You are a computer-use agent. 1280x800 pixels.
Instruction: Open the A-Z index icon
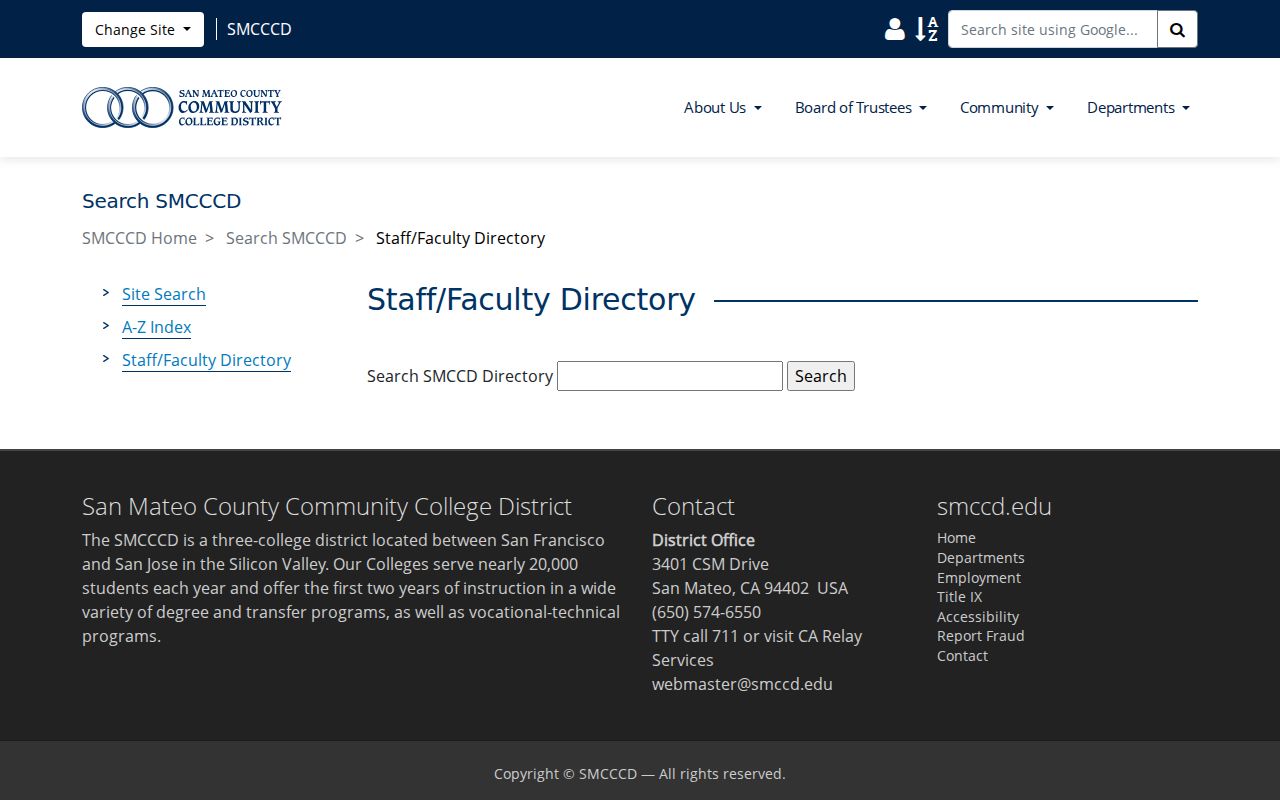(927, 30)
